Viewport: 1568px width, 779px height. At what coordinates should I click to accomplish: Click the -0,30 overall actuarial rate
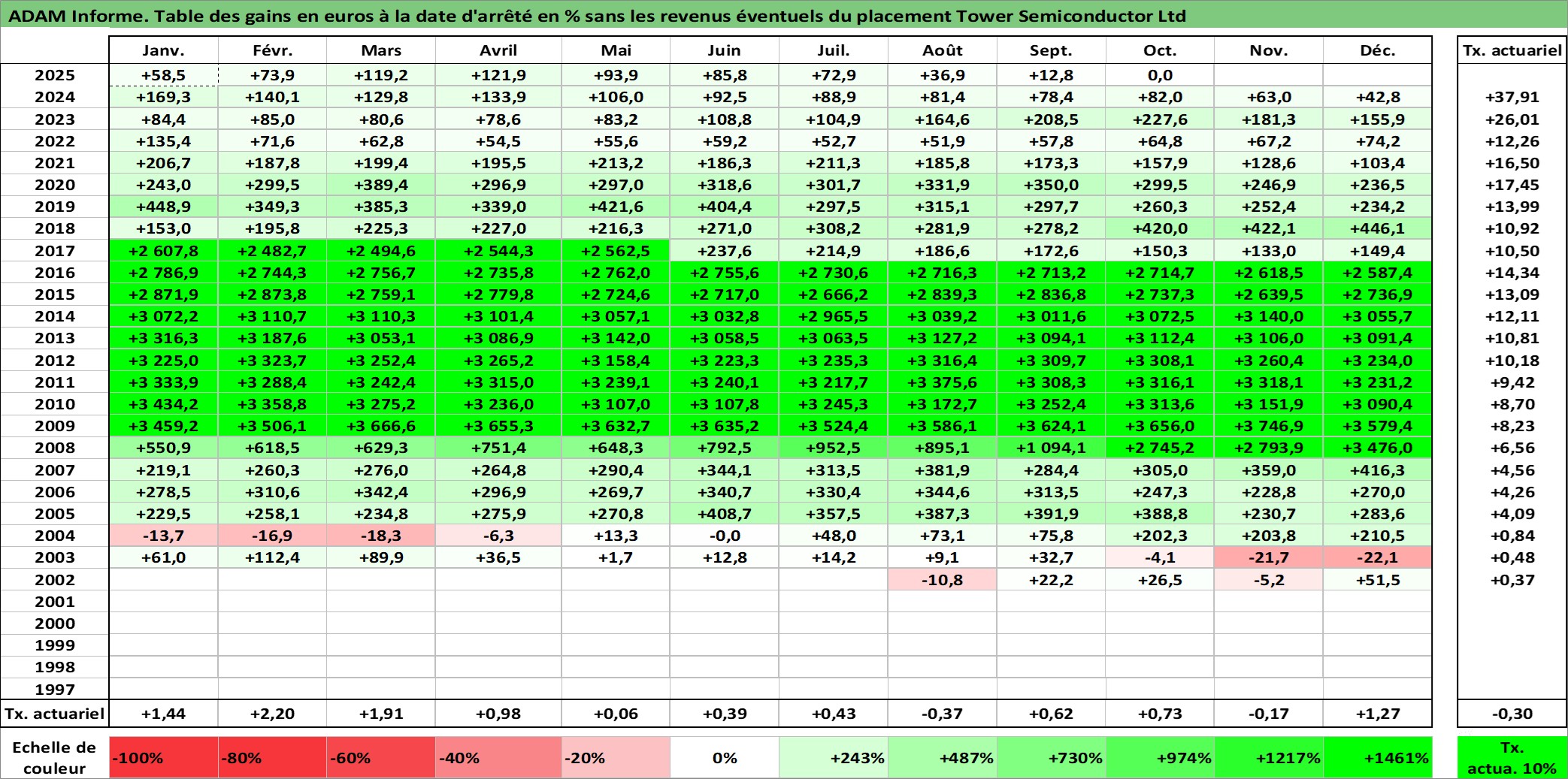[x=1512, y=714]
